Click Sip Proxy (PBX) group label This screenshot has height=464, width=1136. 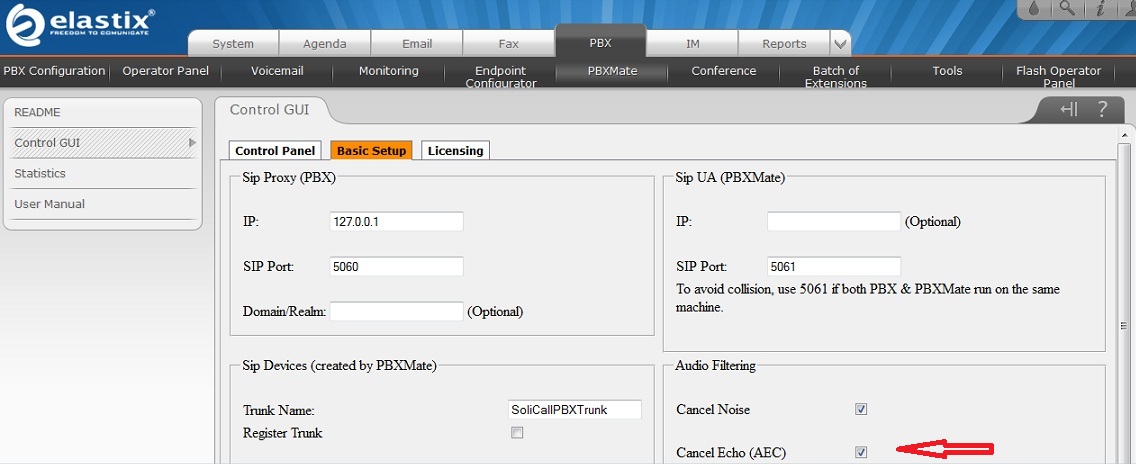[x=288, y=177]
